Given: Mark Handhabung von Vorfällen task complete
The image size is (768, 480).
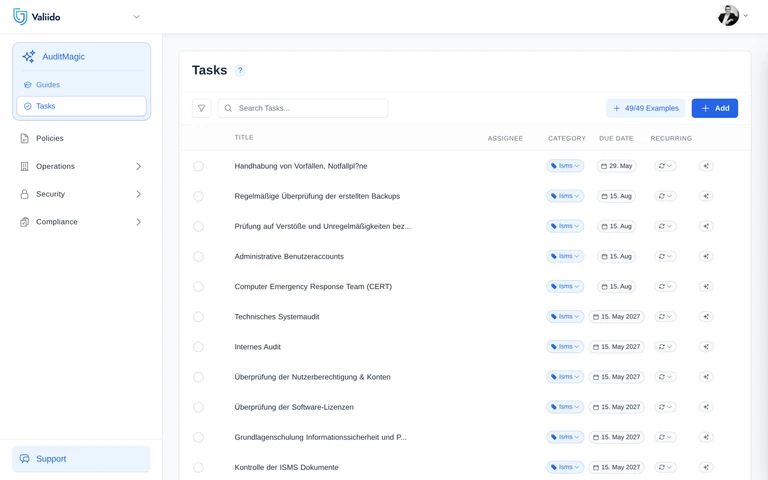Looking at the screenshot, I should pyautogui.click(x=198, y=166).
